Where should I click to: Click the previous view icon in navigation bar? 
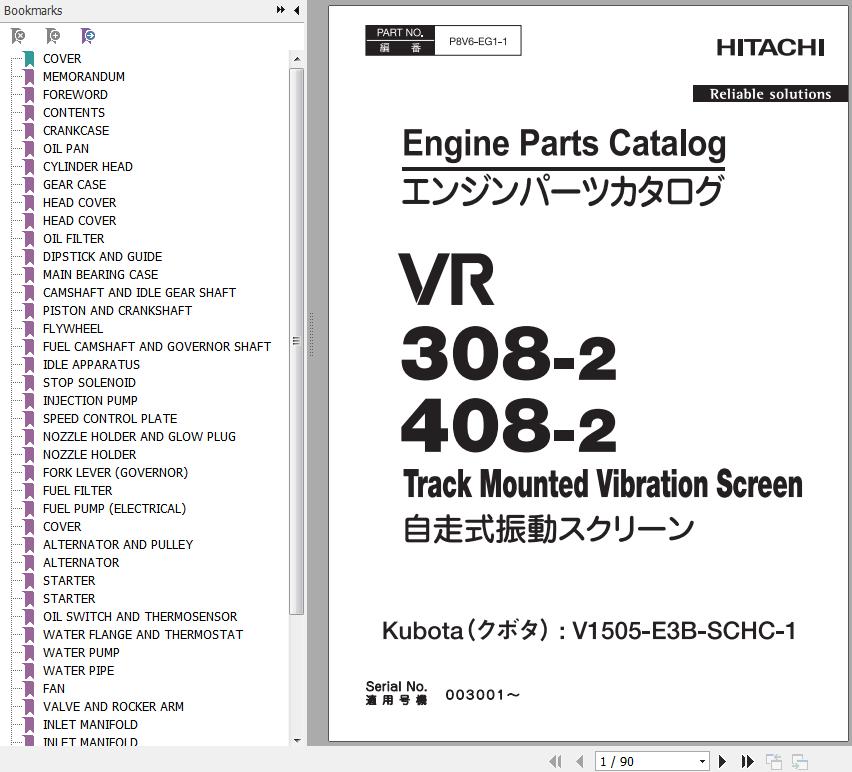pos(773,761)
